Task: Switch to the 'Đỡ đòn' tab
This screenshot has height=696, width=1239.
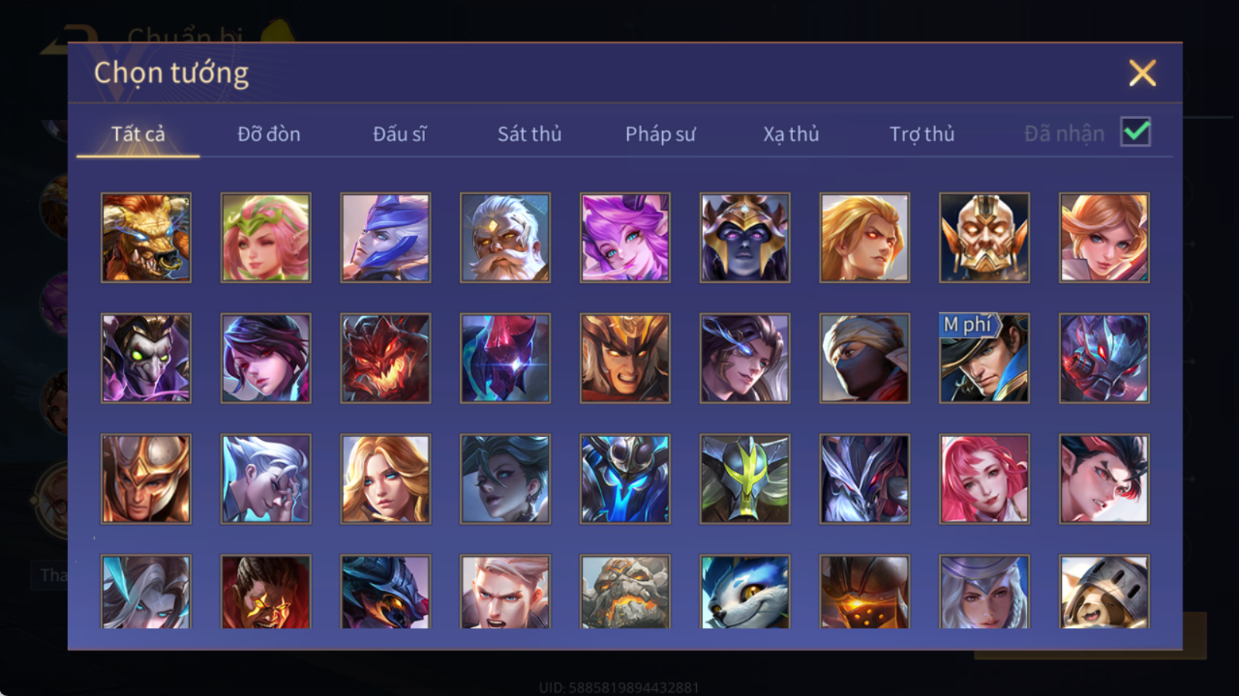Action: [x=269, y=134]
